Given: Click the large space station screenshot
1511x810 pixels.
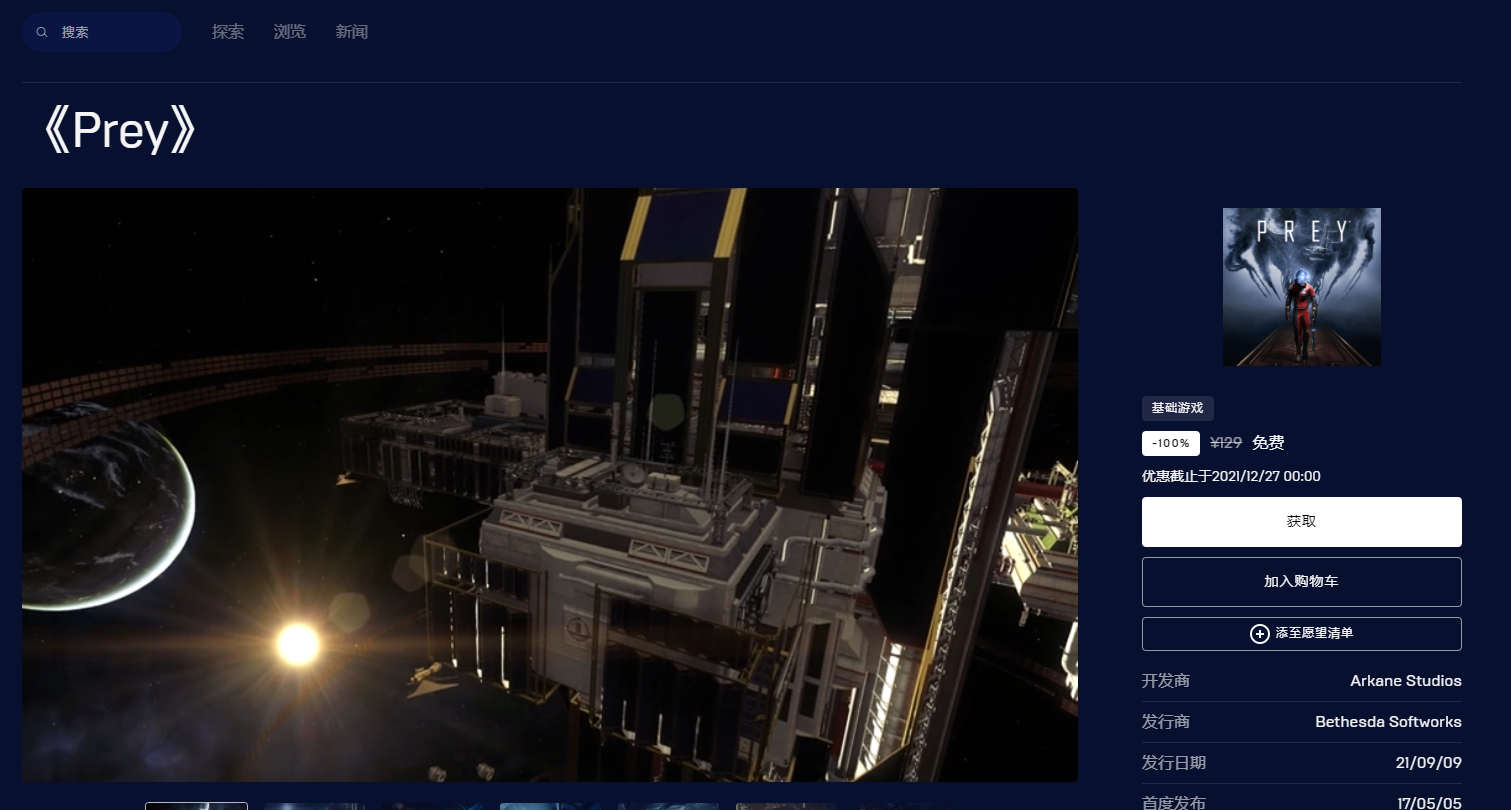Looking at the screenshot, I should tap(550, 485).
